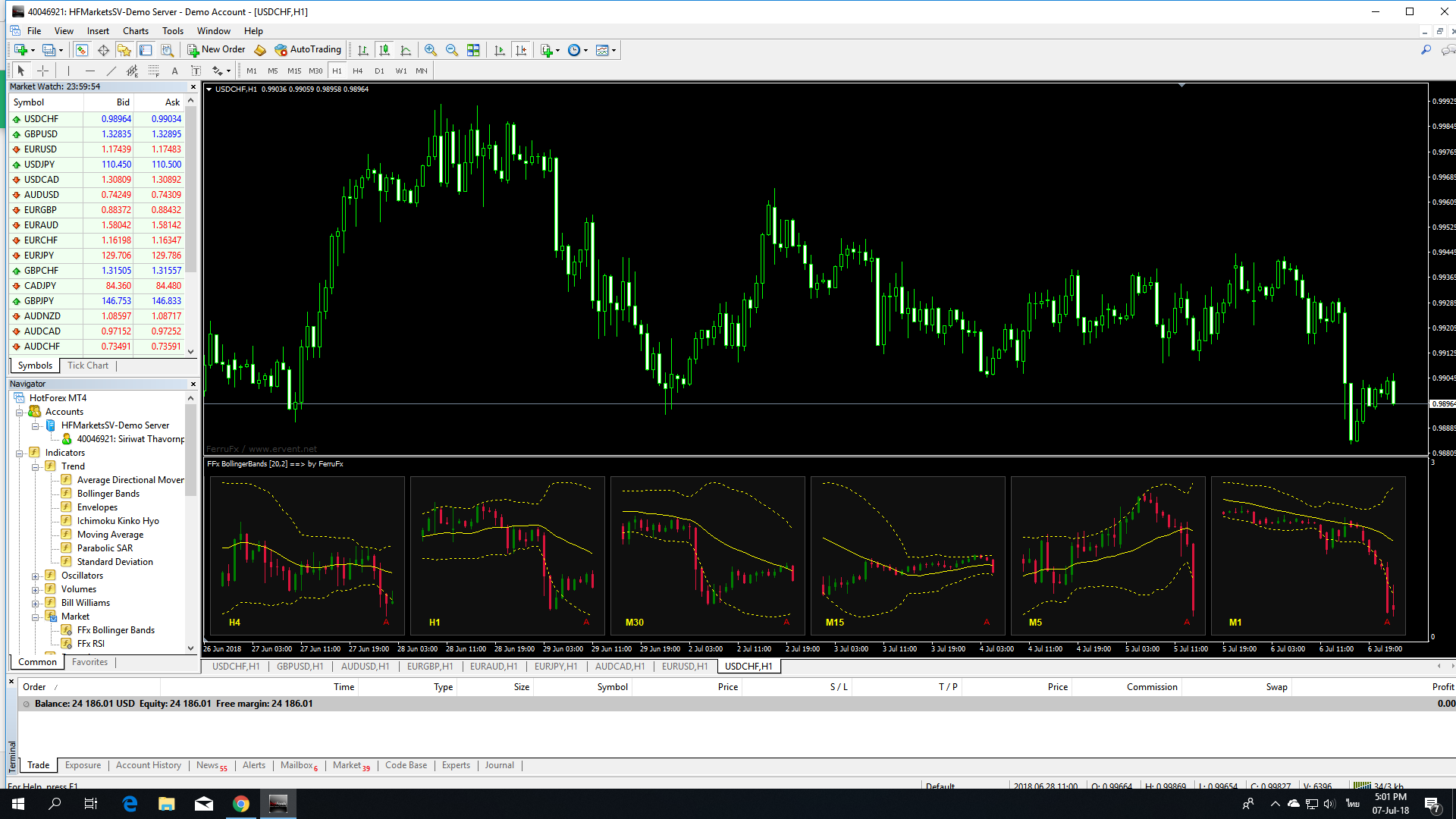Viewport: 1456px width, 819px height.
Task: Open the Charts menu
Action: pyautogui.click(x=135, y=31)
